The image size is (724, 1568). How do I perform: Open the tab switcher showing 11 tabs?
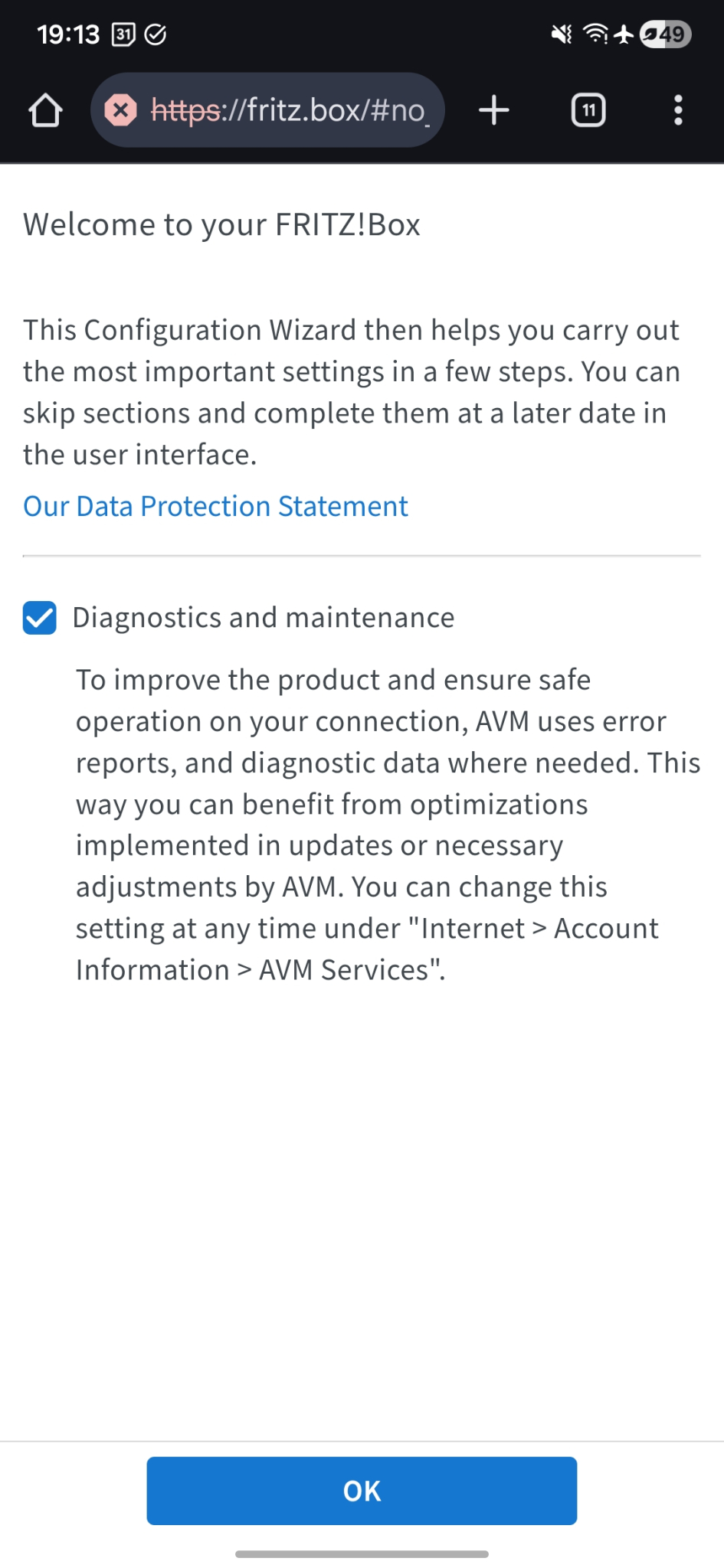(588, 110)
